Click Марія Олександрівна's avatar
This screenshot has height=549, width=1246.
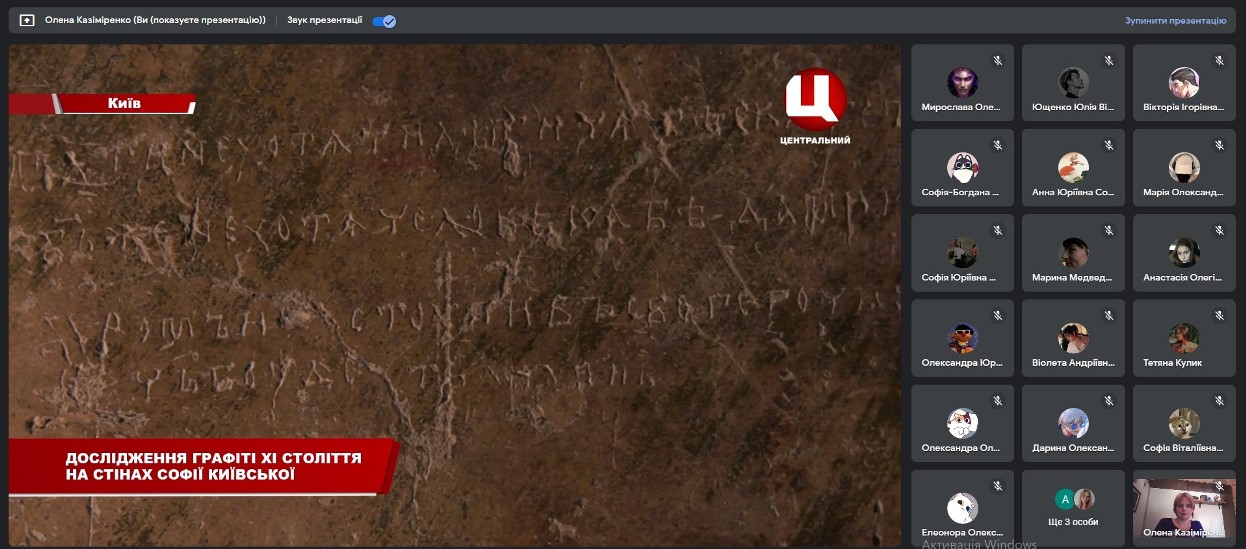[x=1184, y=167]
